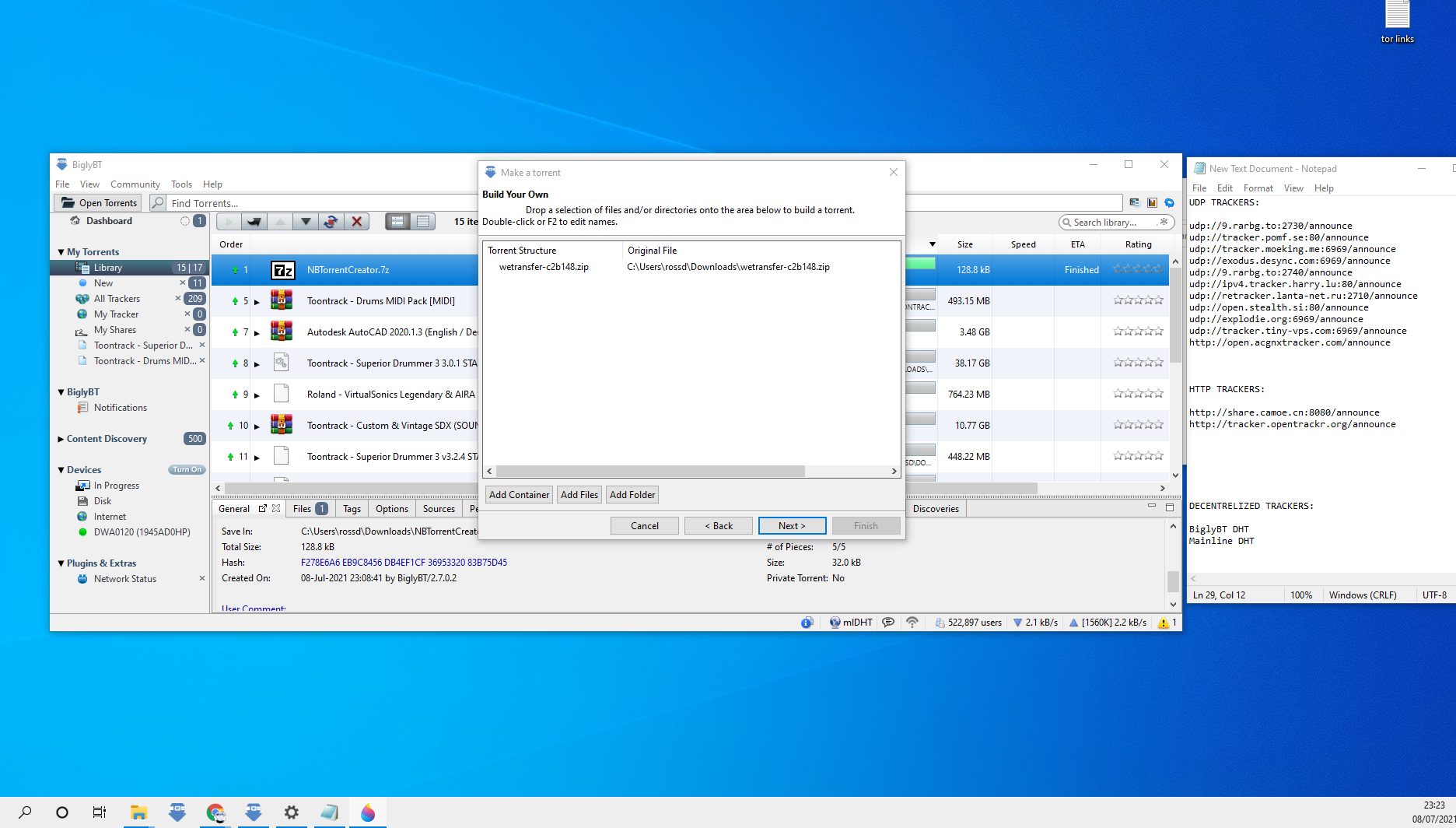
Task: Expand the Toontrack Drums MIDI Pack row
Action: [257, 302]
